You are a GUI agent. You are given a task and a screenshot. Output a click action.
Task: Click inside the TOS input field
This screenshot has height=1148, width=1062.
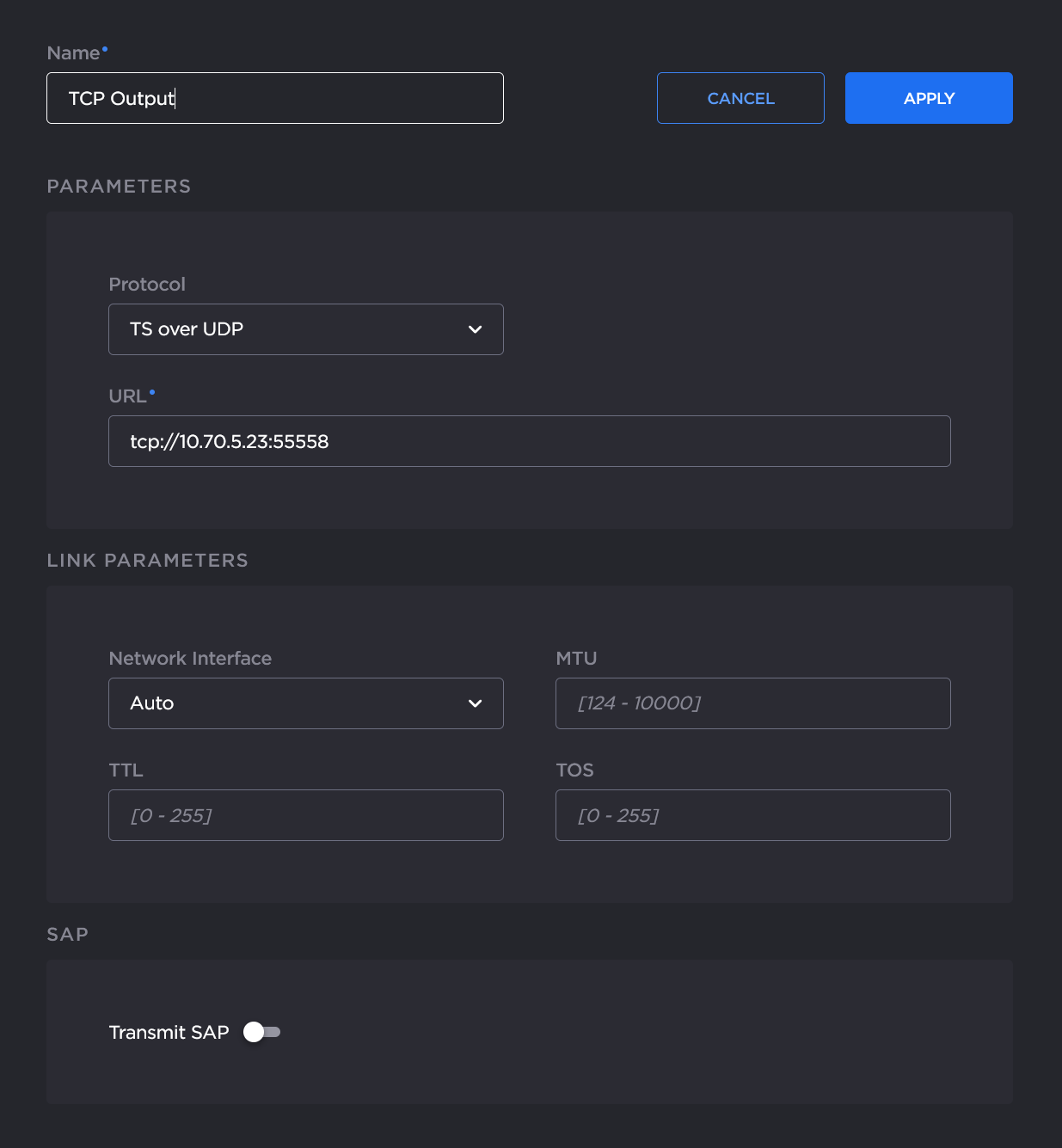click(752, 815)
